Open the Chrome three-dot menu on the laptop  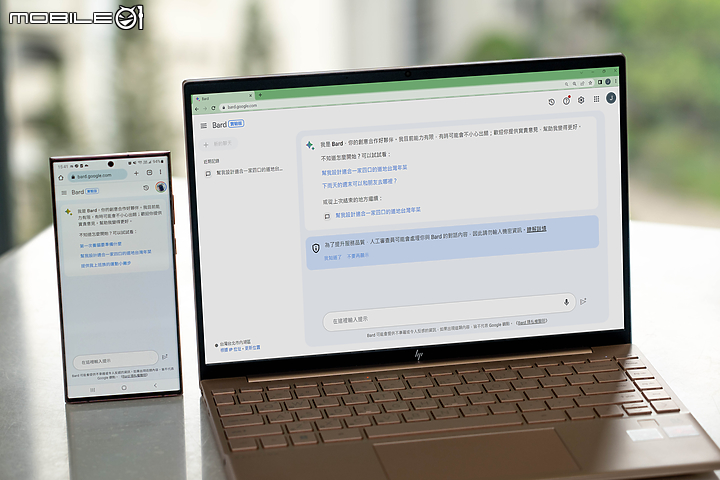(x=616, y=81)
